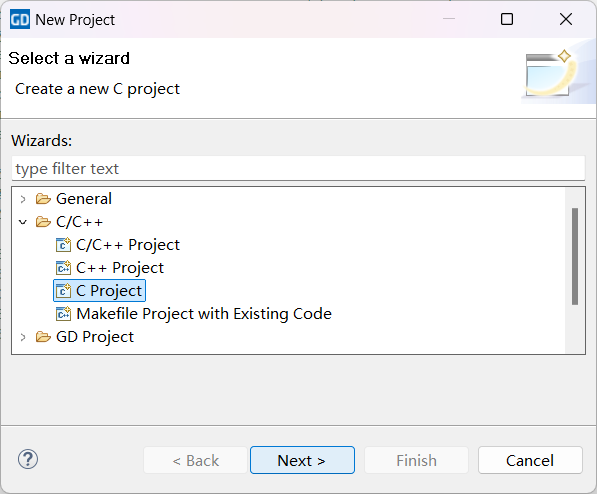This screenshot has height=494, width=597.
Task: Choose the C/C++ Project entry
Action: click(x=128, y=245)
